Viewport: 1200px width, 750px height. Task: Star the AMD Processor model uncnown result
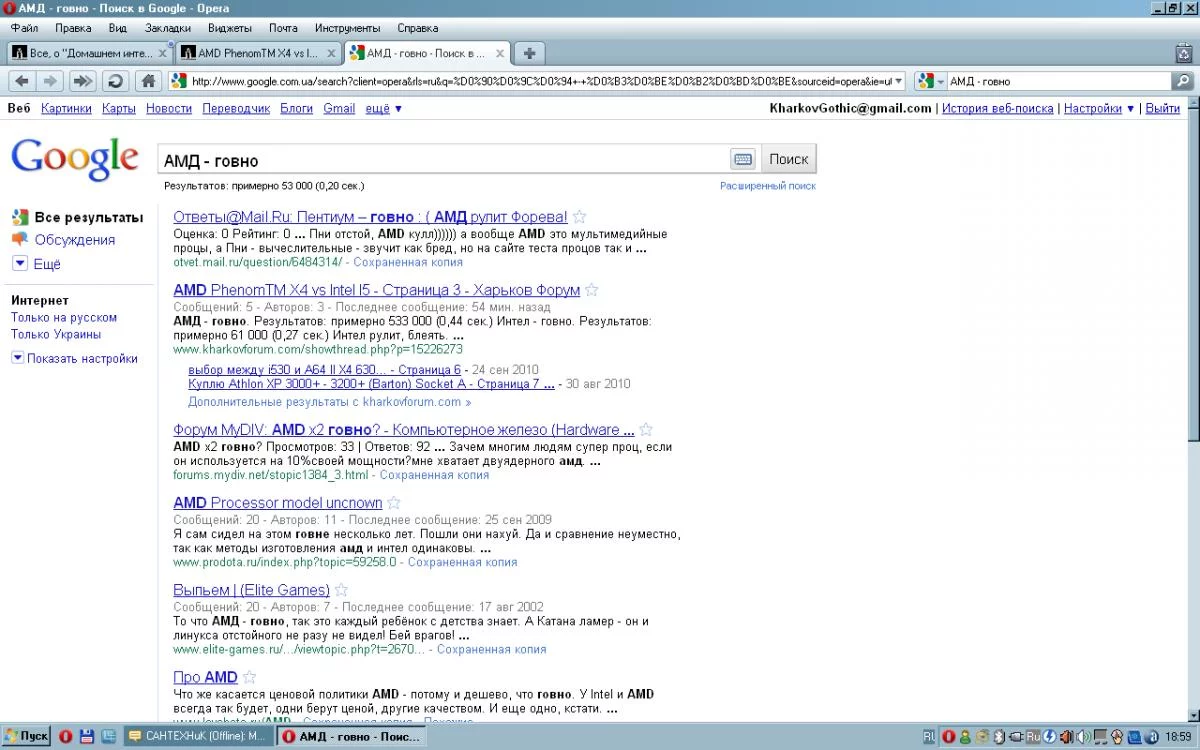(x=394, y=503)
